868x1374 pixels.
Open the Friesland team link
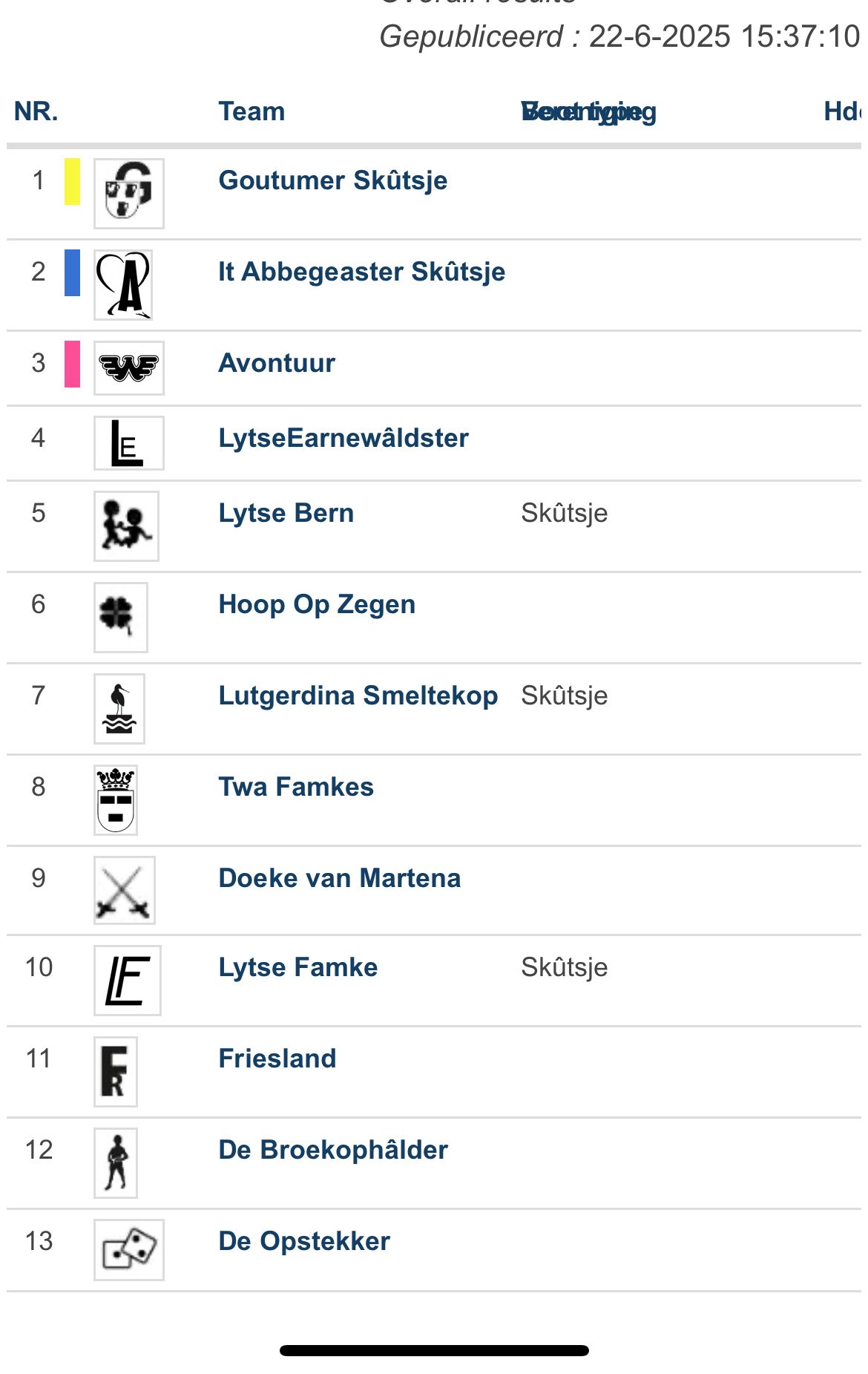click(277, 1058)
